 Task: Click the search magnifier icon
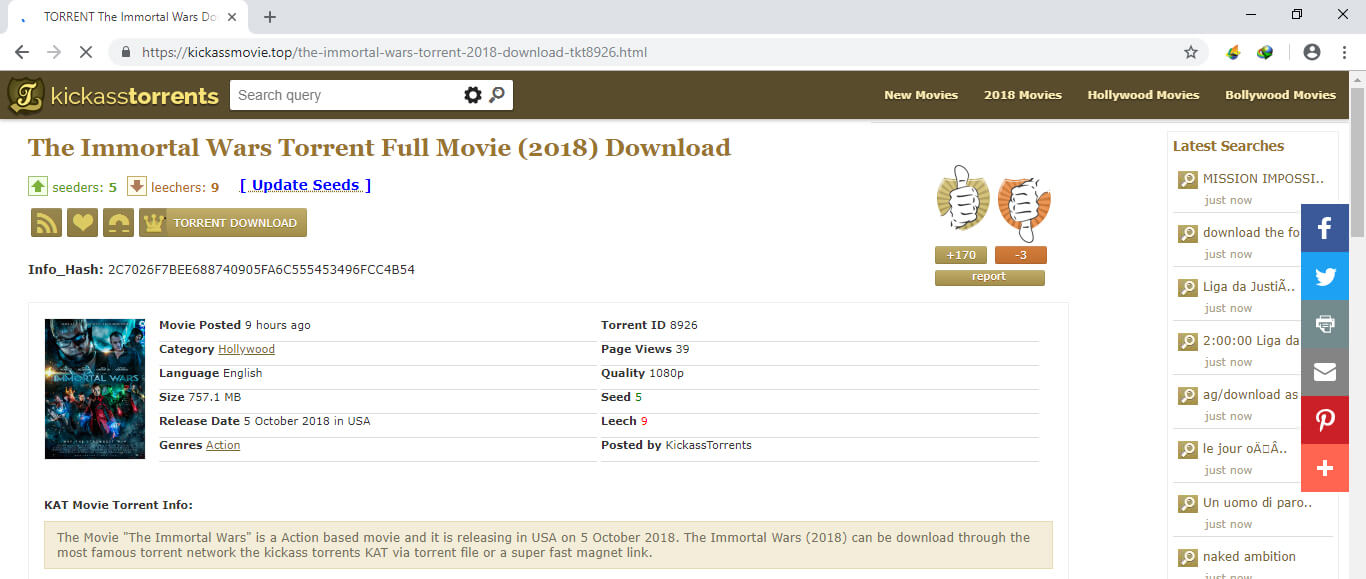pyautogui.click(x=497, y=95)
